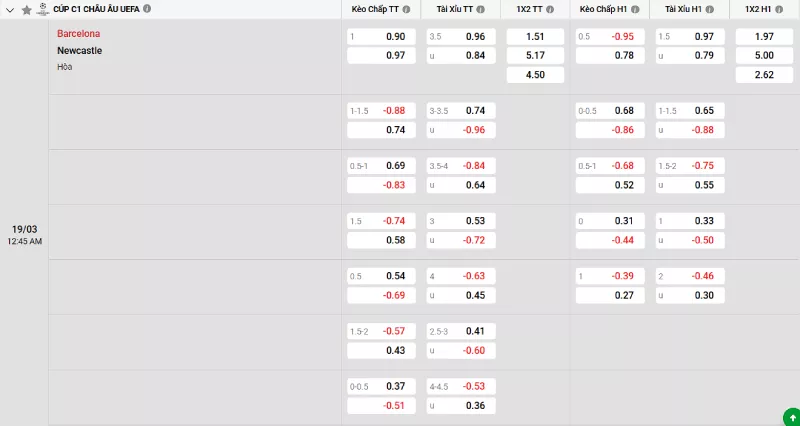This screenshot has height=426, width=800.
Task: Click the green scroll-to-top arrow button
Action: (789, 415)
